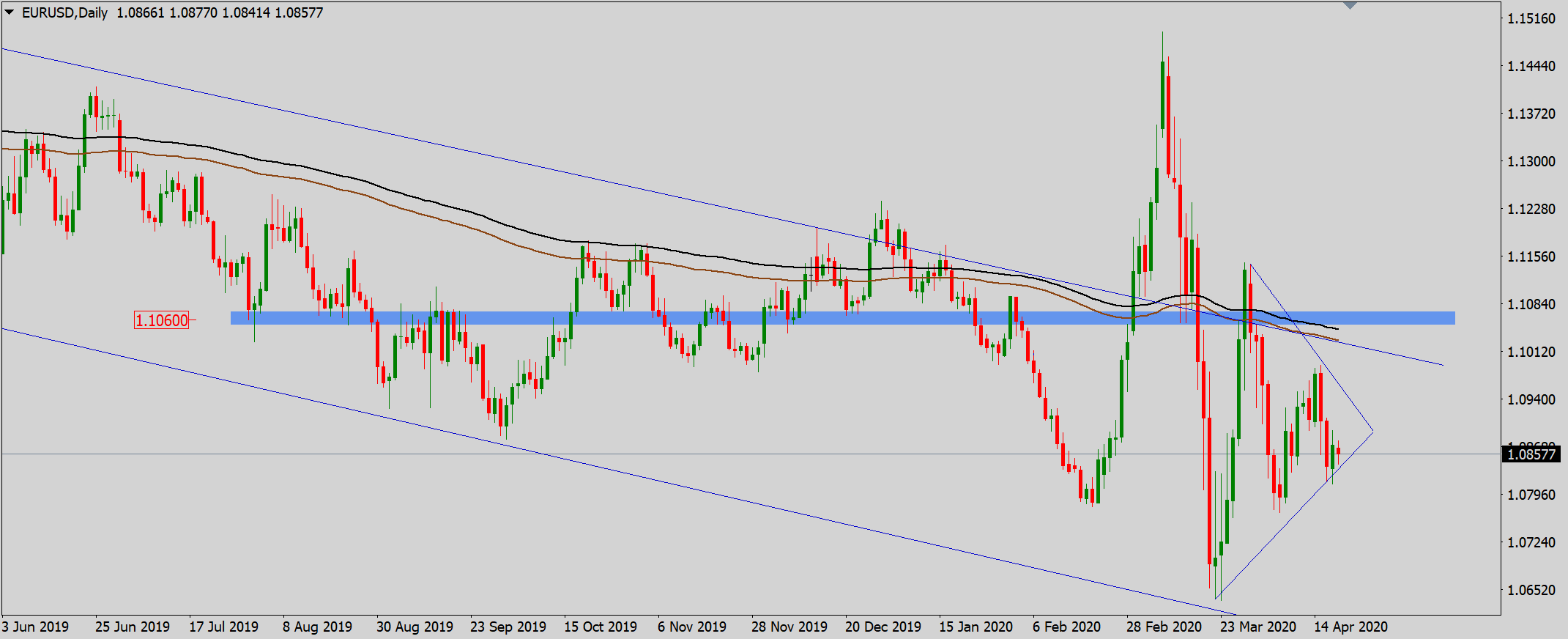Select the blue horizontal 1.10600 support zone rectangle

(842, 318)
